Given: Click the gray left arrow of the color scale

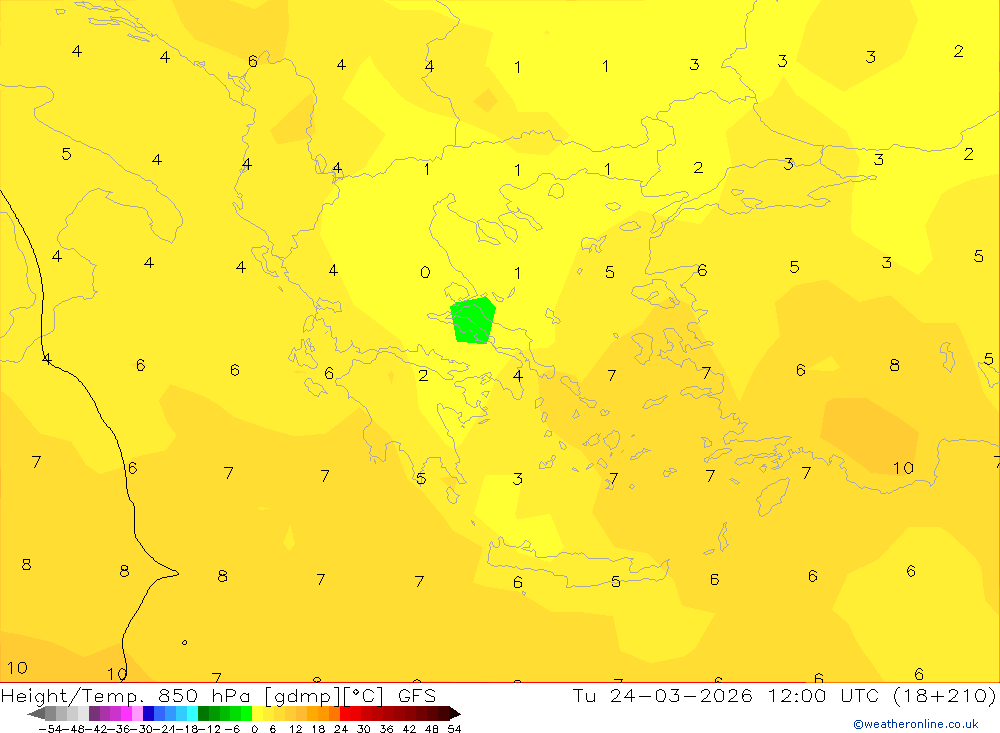Looking at the screenshot, I should (36, 714).
